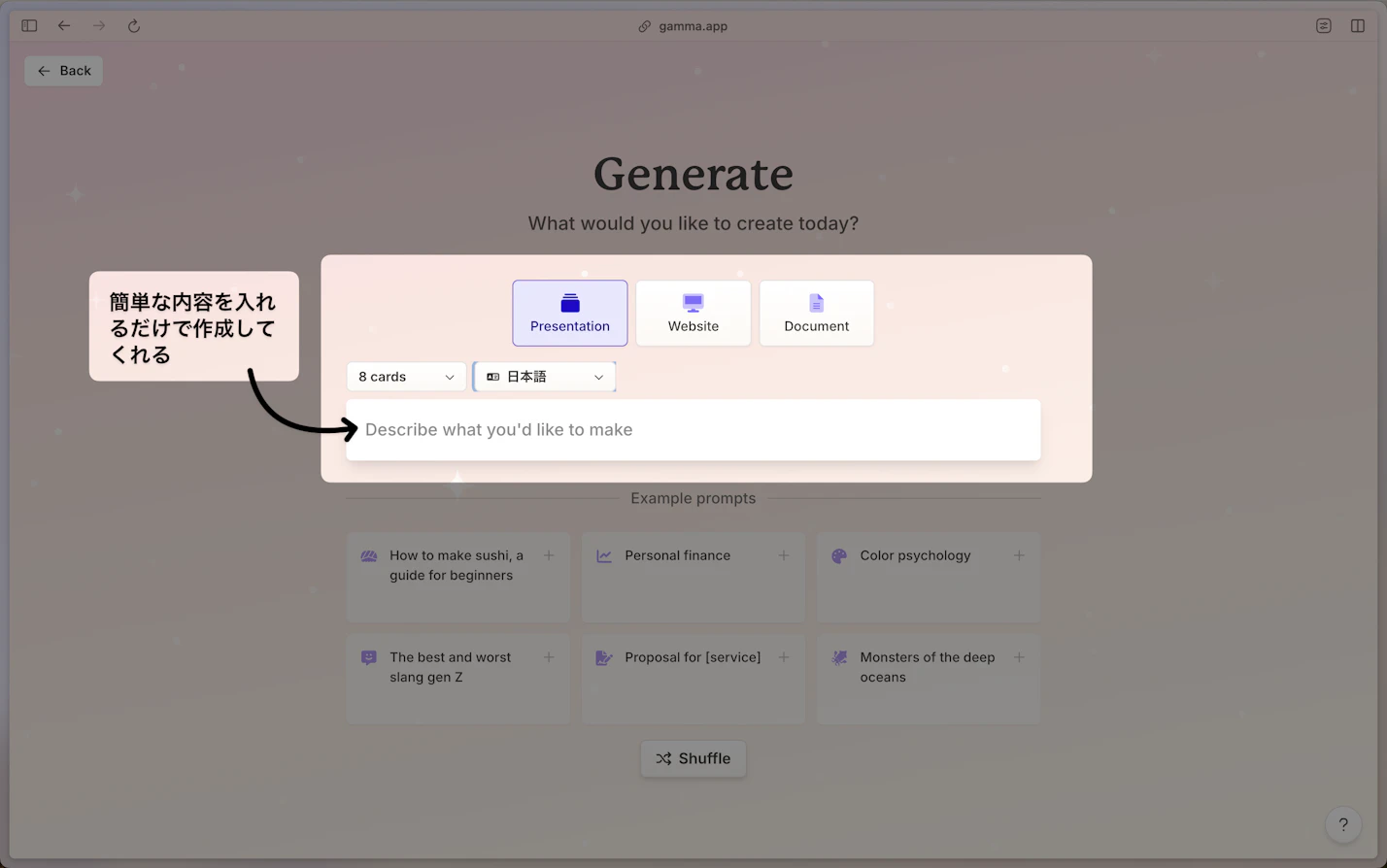Select the Website type tab
Viewport: 1387px width, 868px height.
click(x=693, y=313)
